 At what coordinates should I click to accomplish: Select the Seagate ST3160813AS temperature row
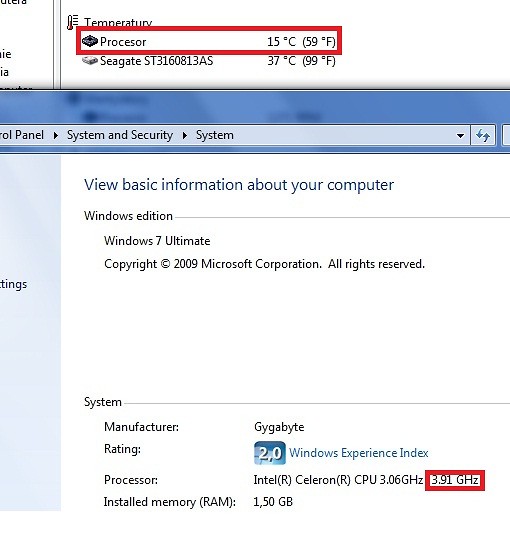[209, 61]
